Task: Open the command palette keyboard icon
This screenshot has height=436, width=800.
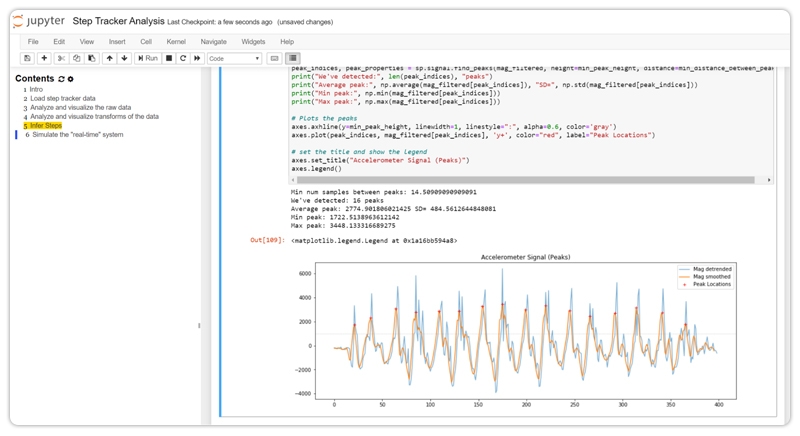Action: click(275, 59)
